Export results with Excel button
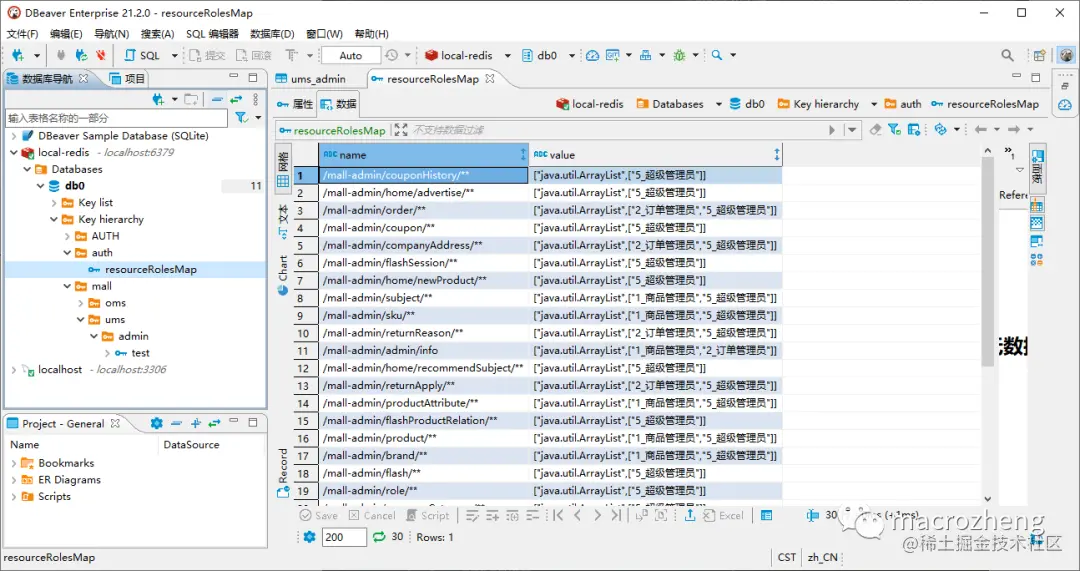The width and height of the screenshot is (1080, 571). 723,515
